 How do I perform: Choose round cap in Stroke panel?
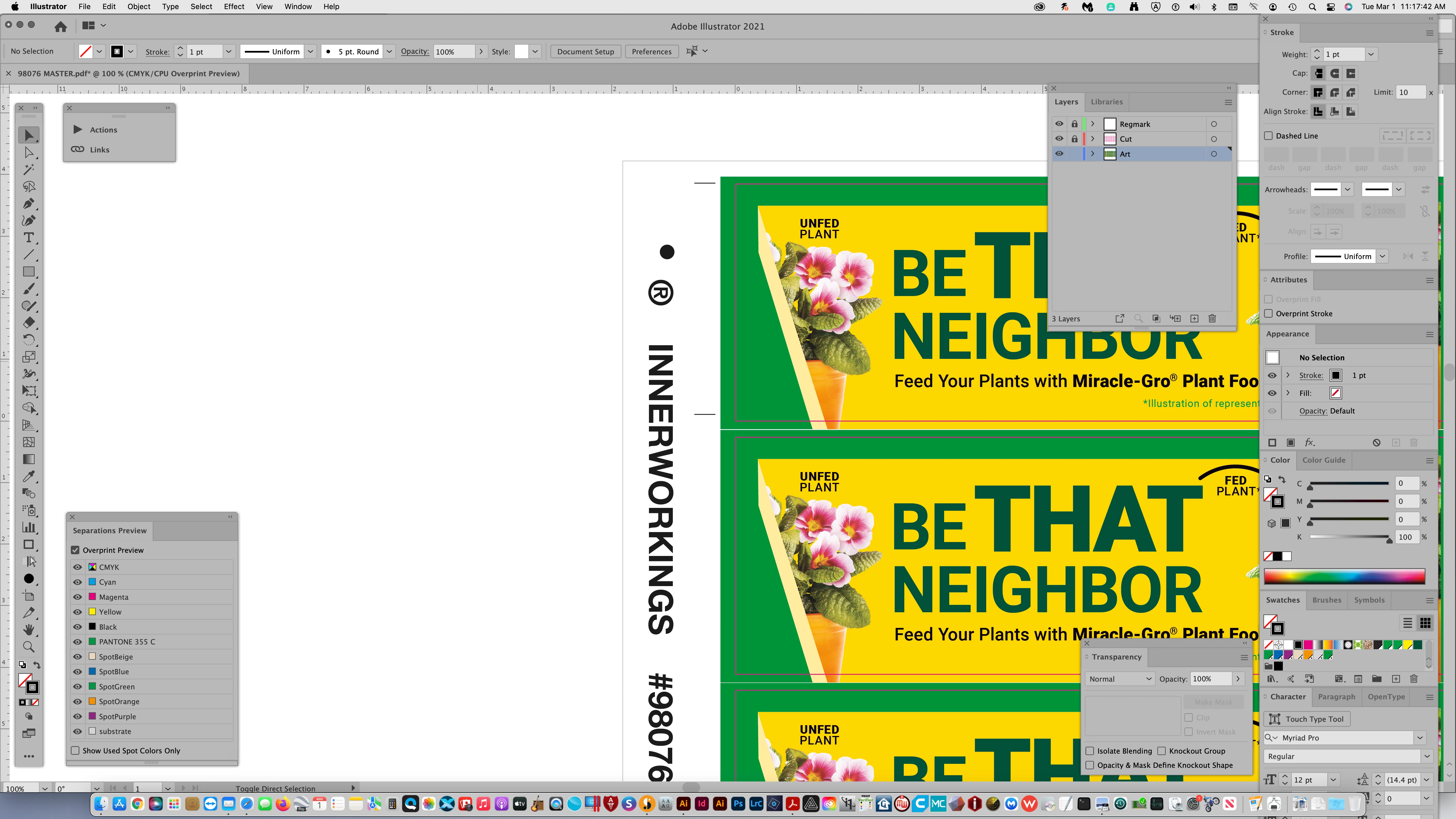[x=1335, y=73]
